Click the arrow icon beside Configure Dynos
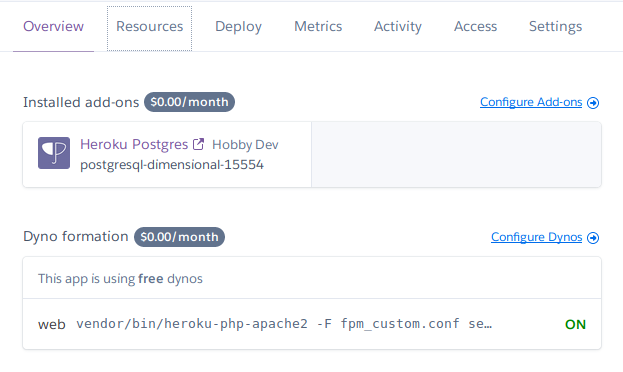This screenshot has height=372, width=623. (x=593, y=238)
